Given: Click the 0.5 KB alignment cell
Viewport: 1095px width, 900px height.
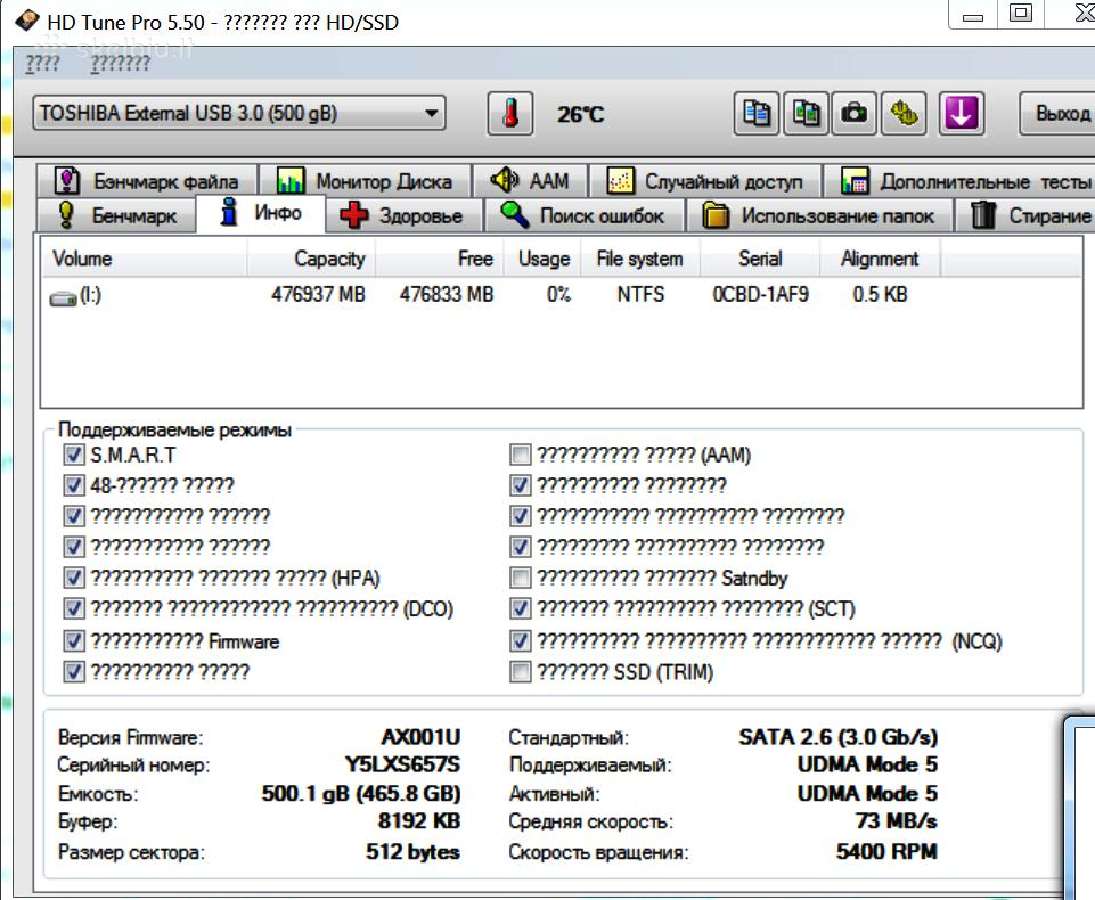Looking at the screenshot, I should (x=880, y=295).
